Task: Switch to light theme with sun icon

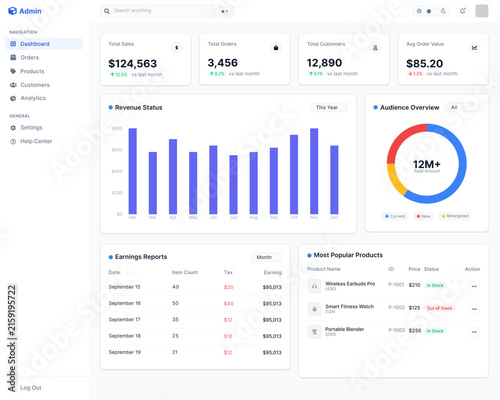Action: tap(419, 11)
